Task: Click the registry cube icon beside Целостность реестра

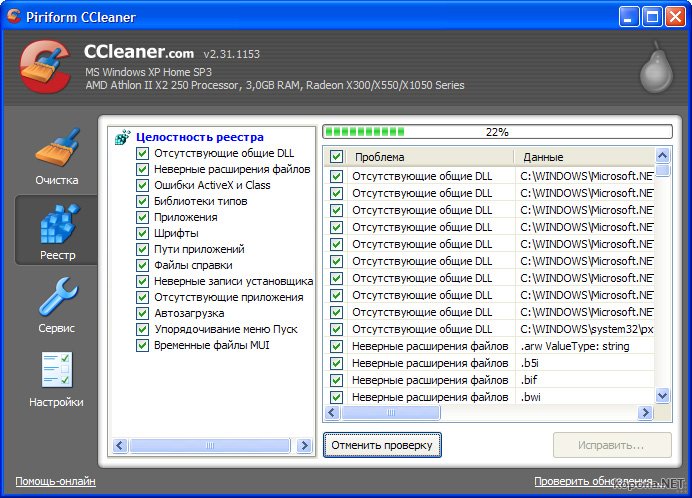Action: [122, 137]
